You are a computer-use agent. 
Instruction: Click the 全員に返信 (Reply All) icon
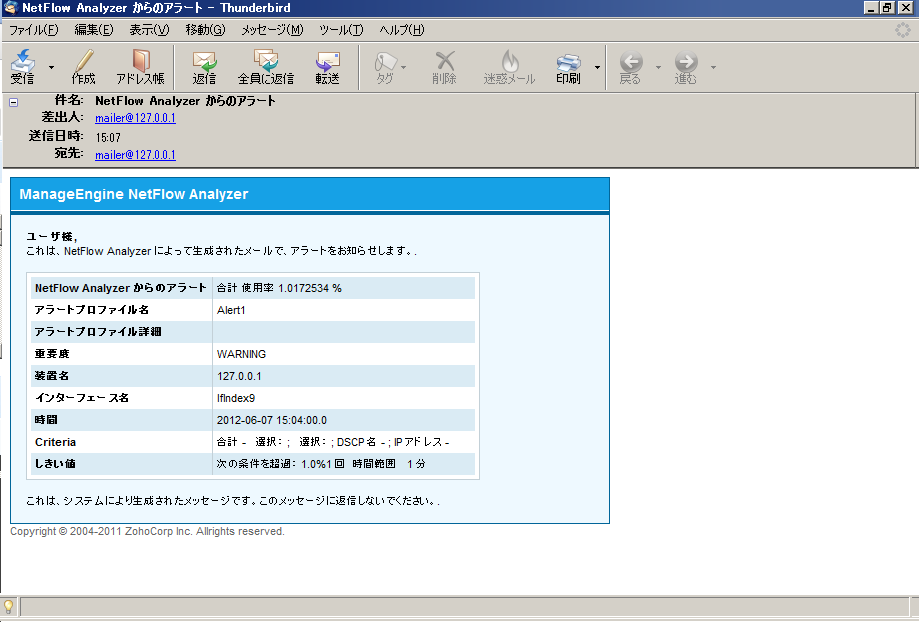pyautogui.click(x=265, y=62)
